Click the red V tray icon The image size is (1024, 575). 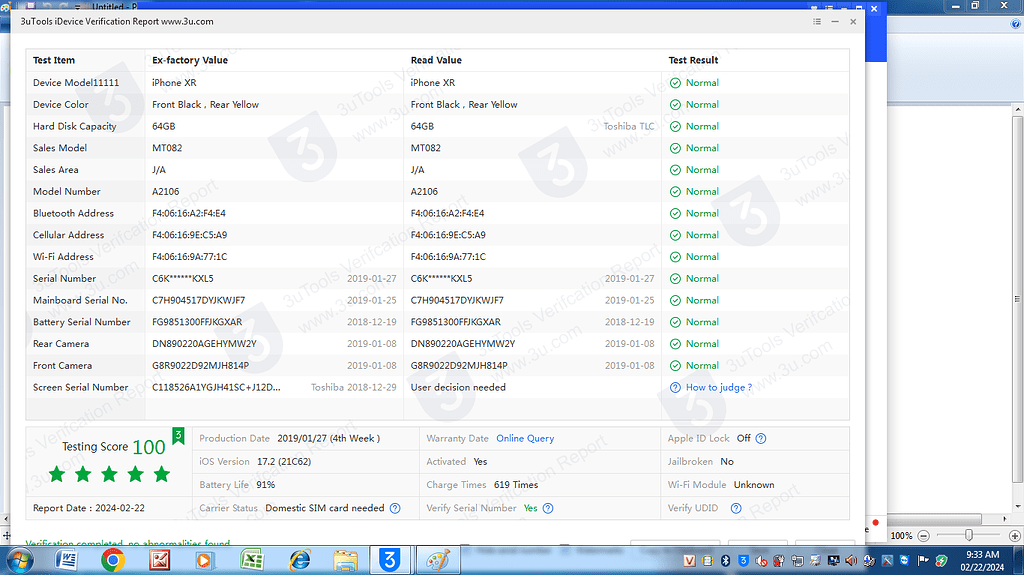click(690, 561)
